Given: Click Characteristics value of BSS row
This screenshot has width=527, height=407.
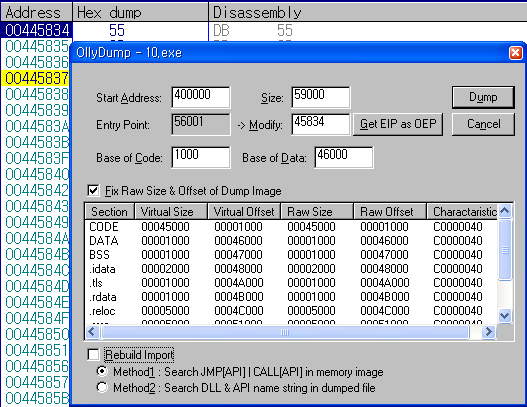Looking at the screenshot, I should (458, 255).
